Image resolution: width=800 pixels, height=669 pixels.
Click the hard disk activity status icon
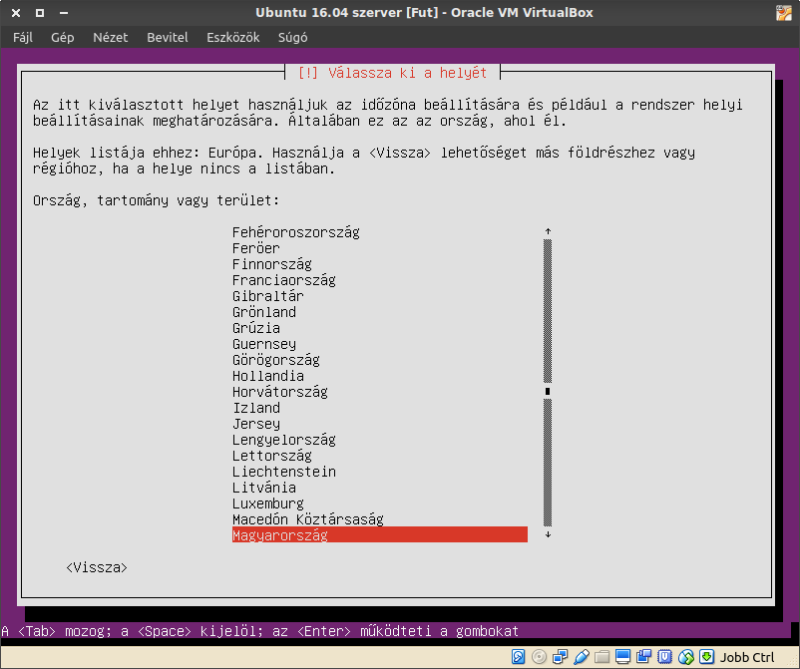click(x=518, y=656)
